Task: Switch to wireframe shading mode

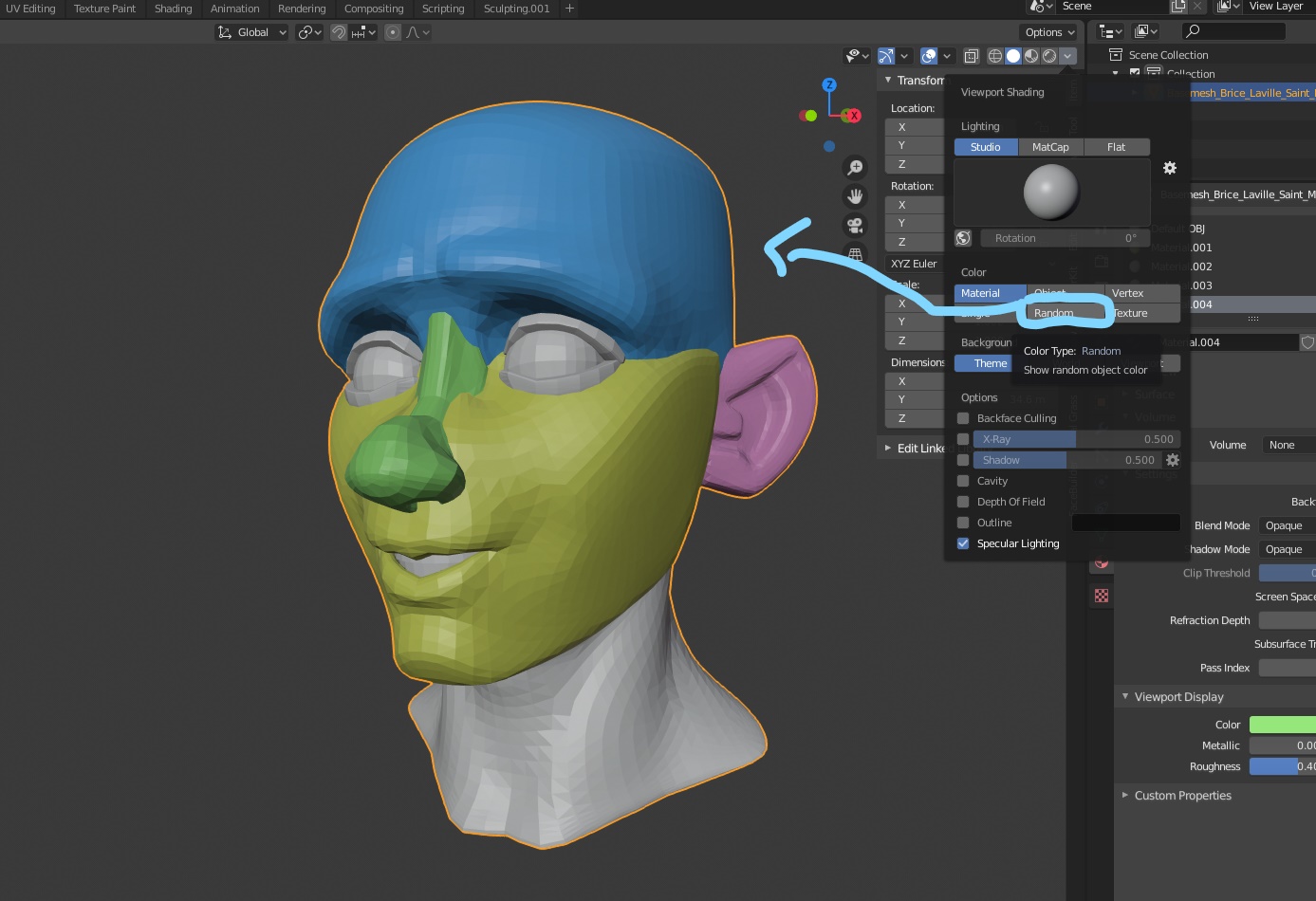Action: click(x=995, y=56)
